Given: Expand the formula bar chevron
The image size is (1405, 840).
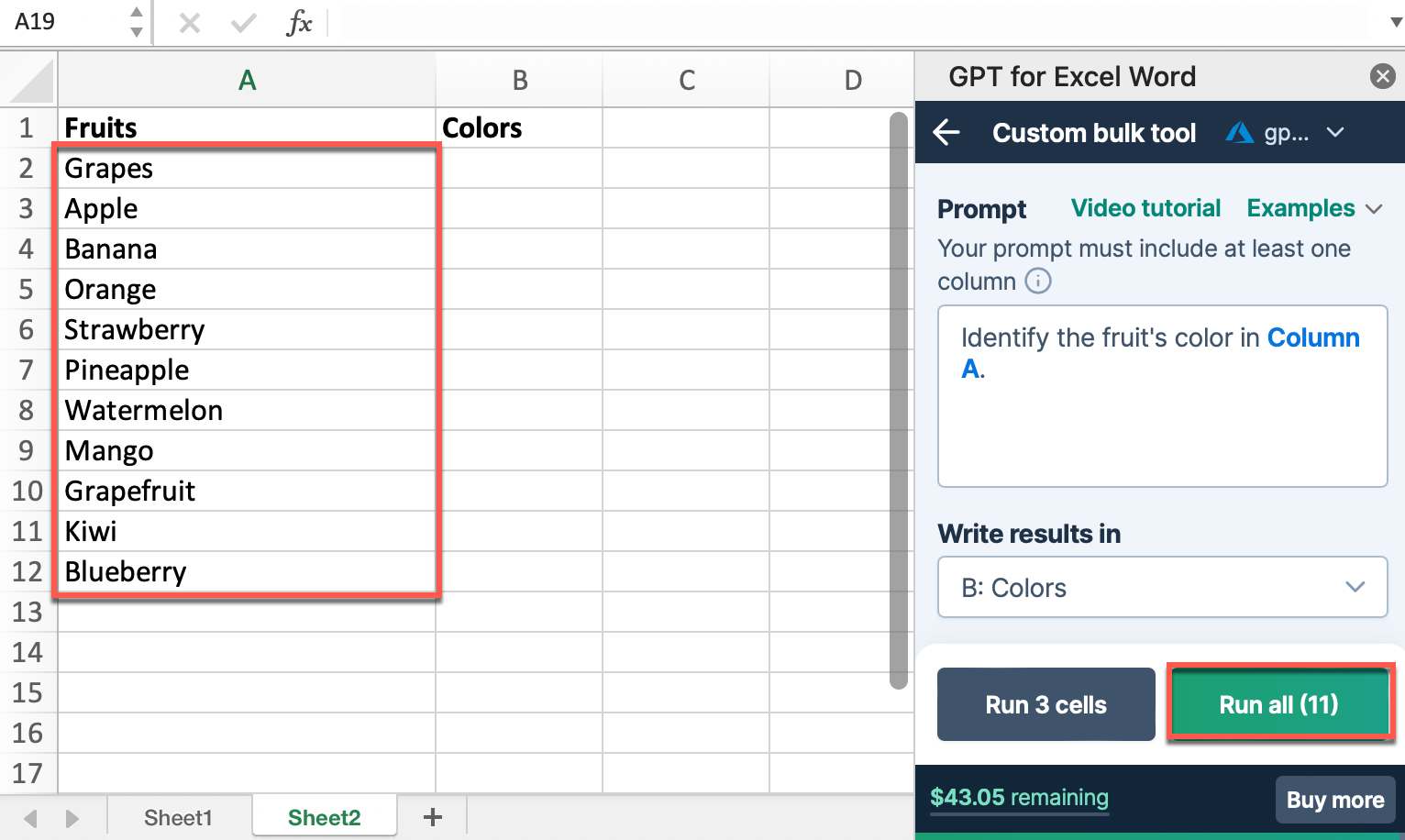Looking at the screenshot, I should click(x=1395, y=22).
